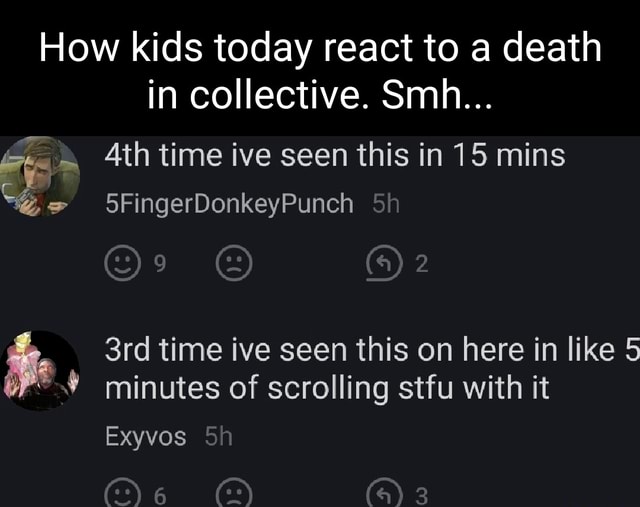Open 5FingerDonkeyPunch's avatar picture

click(37, 175)
